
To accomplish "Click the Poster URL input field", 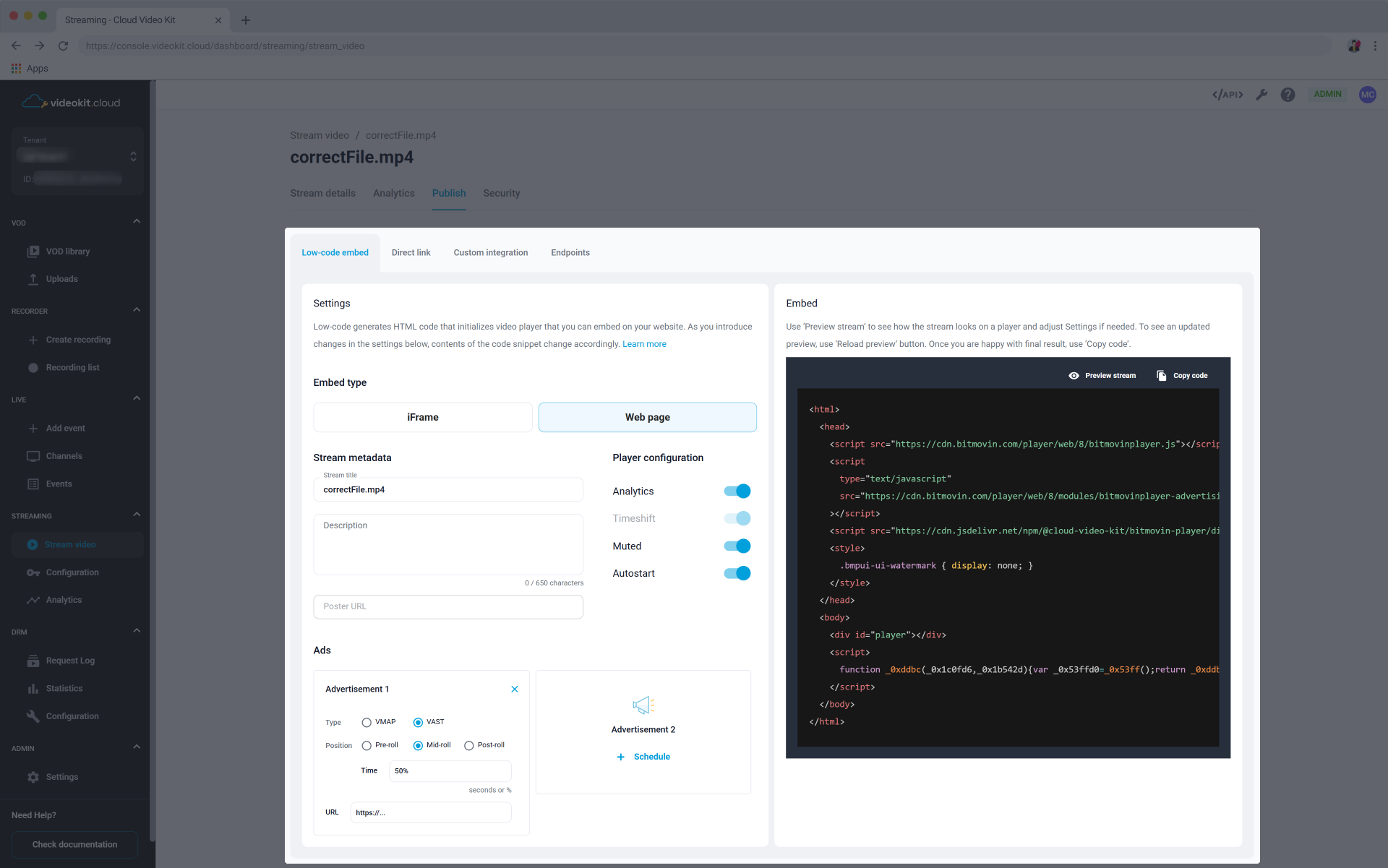I will [447, 607].
